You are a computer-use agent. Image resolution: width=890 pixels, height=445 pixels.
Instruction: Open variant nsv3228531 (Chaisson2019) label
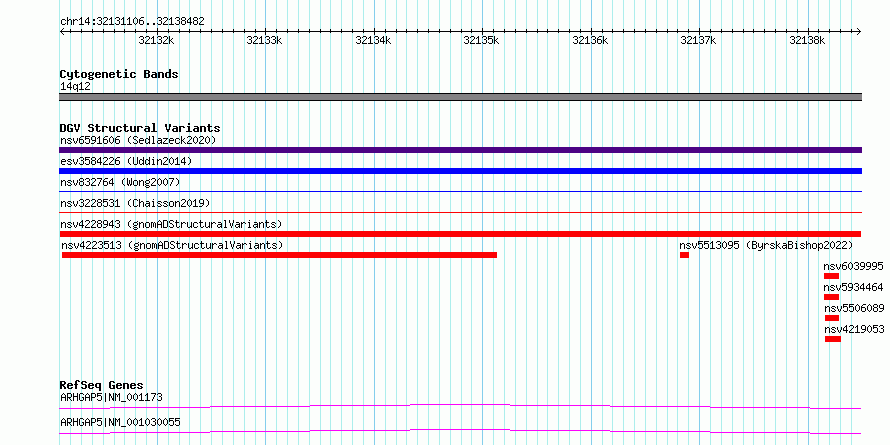[x=135, y=203]
